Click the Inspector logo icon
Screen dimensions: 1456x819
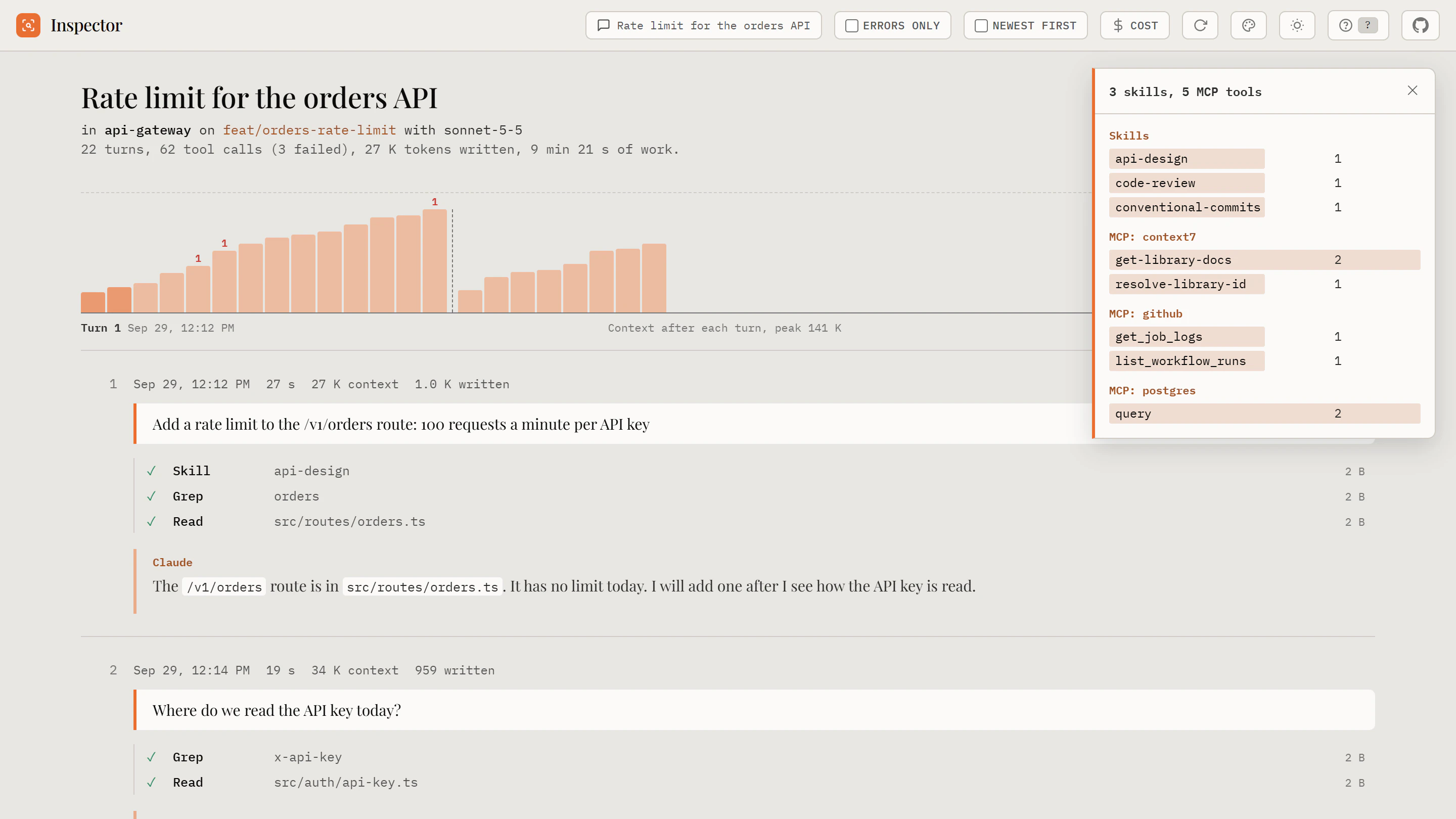click(x=28, y=25)
